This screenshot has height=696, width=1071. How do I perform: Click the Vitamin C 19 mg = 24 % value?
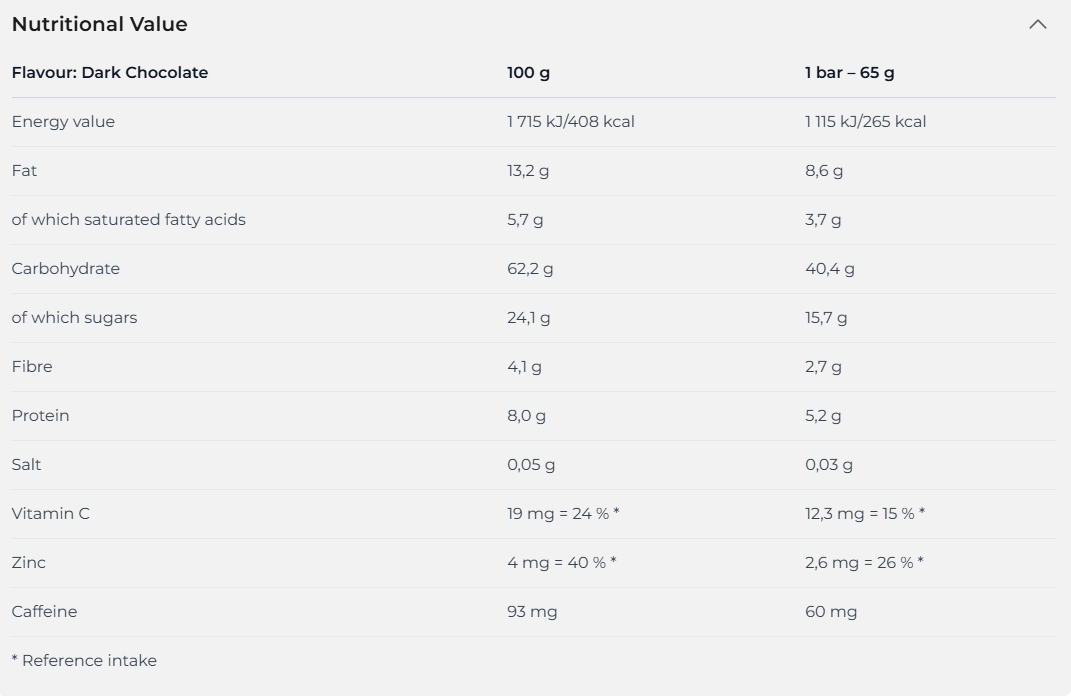(x=564, y=514)
